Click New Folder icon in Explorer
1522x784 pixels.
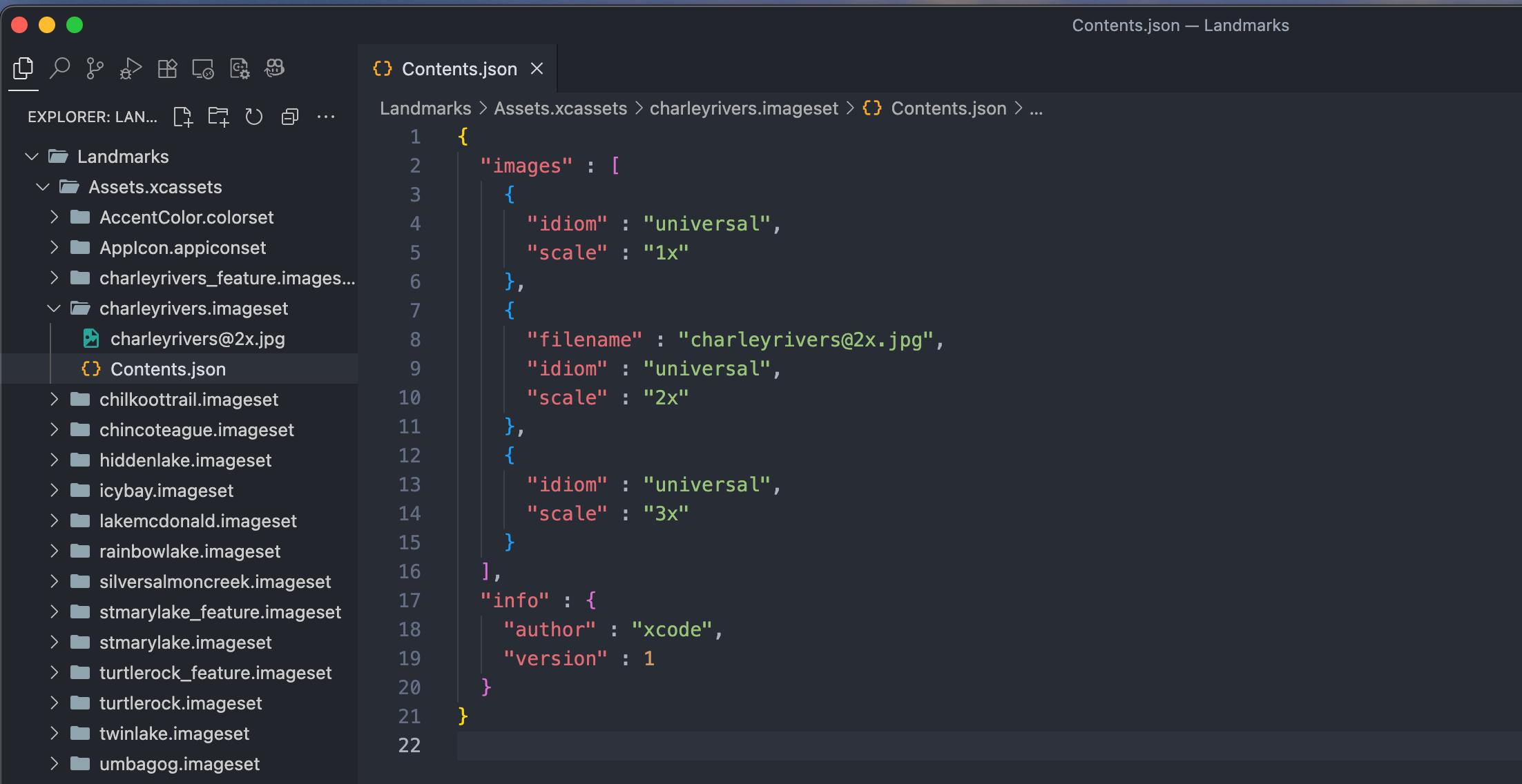218,117
